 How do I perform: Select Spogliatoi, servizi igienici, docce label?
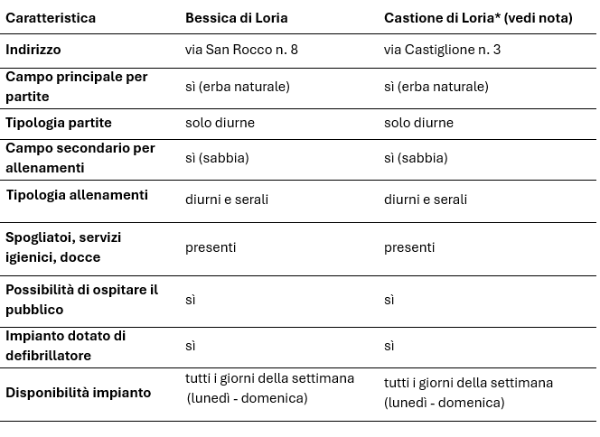coord(63,247)
